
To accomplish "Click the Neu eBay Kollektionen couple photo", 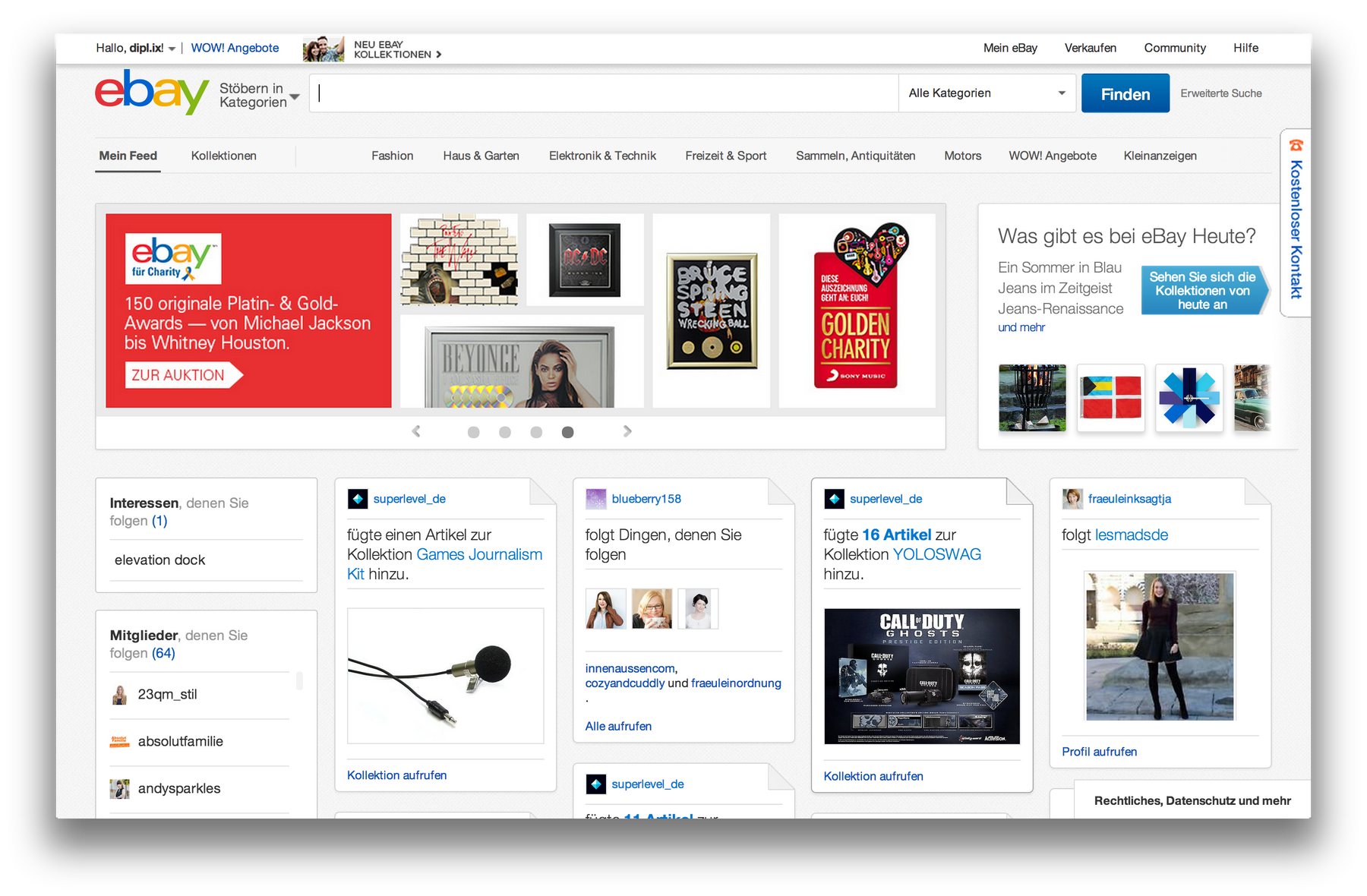I will [324, 49].
